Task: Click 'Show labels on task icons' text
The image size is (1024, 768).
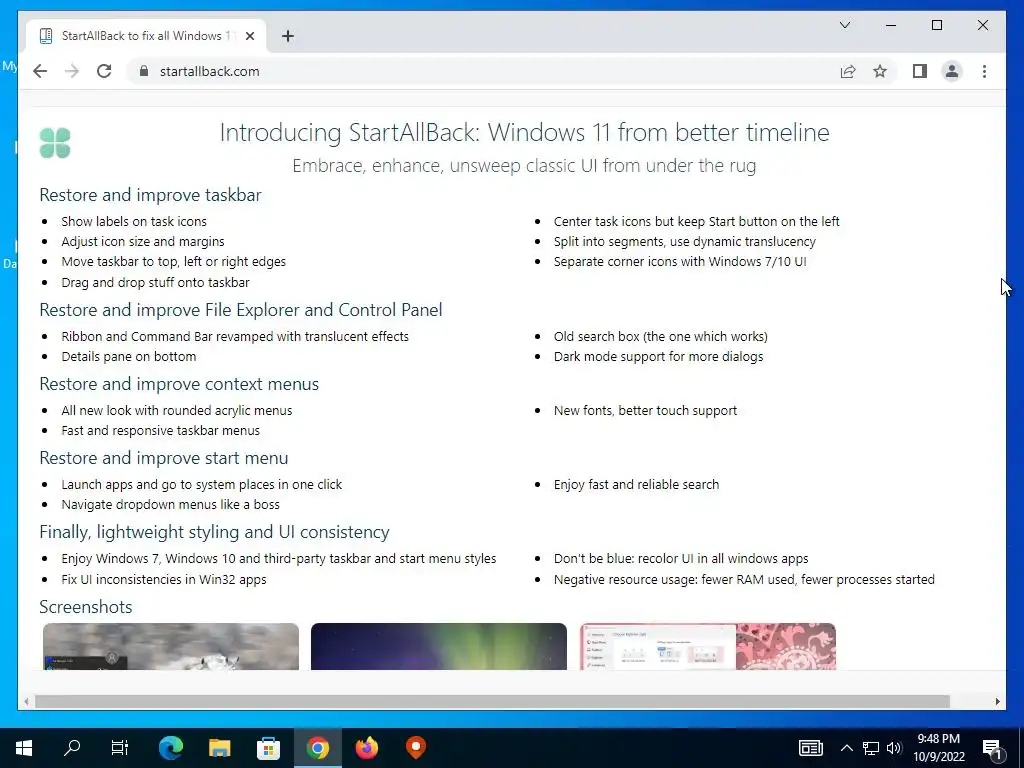Action: (134, 221)
